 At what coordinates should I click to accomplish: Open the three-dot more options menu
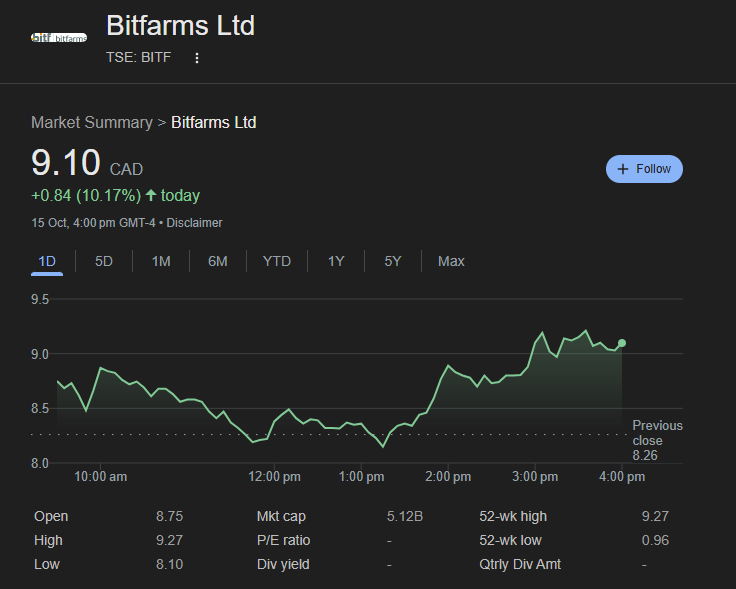click(197, 58)
